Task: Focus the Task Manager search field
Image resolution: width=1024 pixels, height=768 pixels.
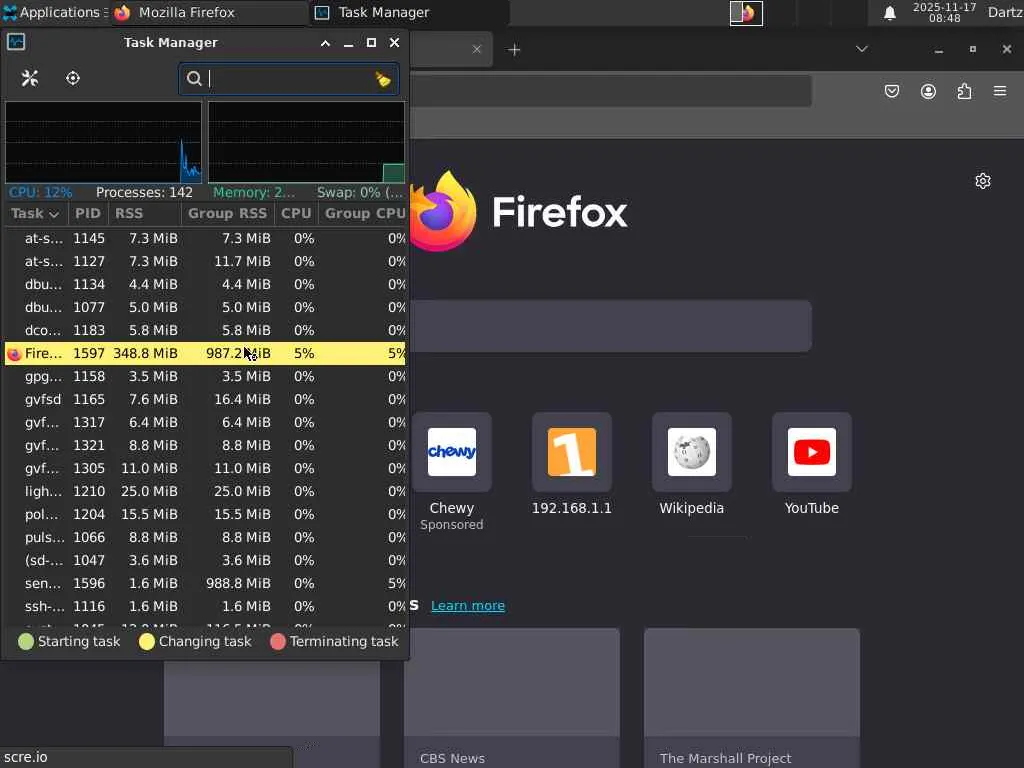Action: click(x=289, y=79)
